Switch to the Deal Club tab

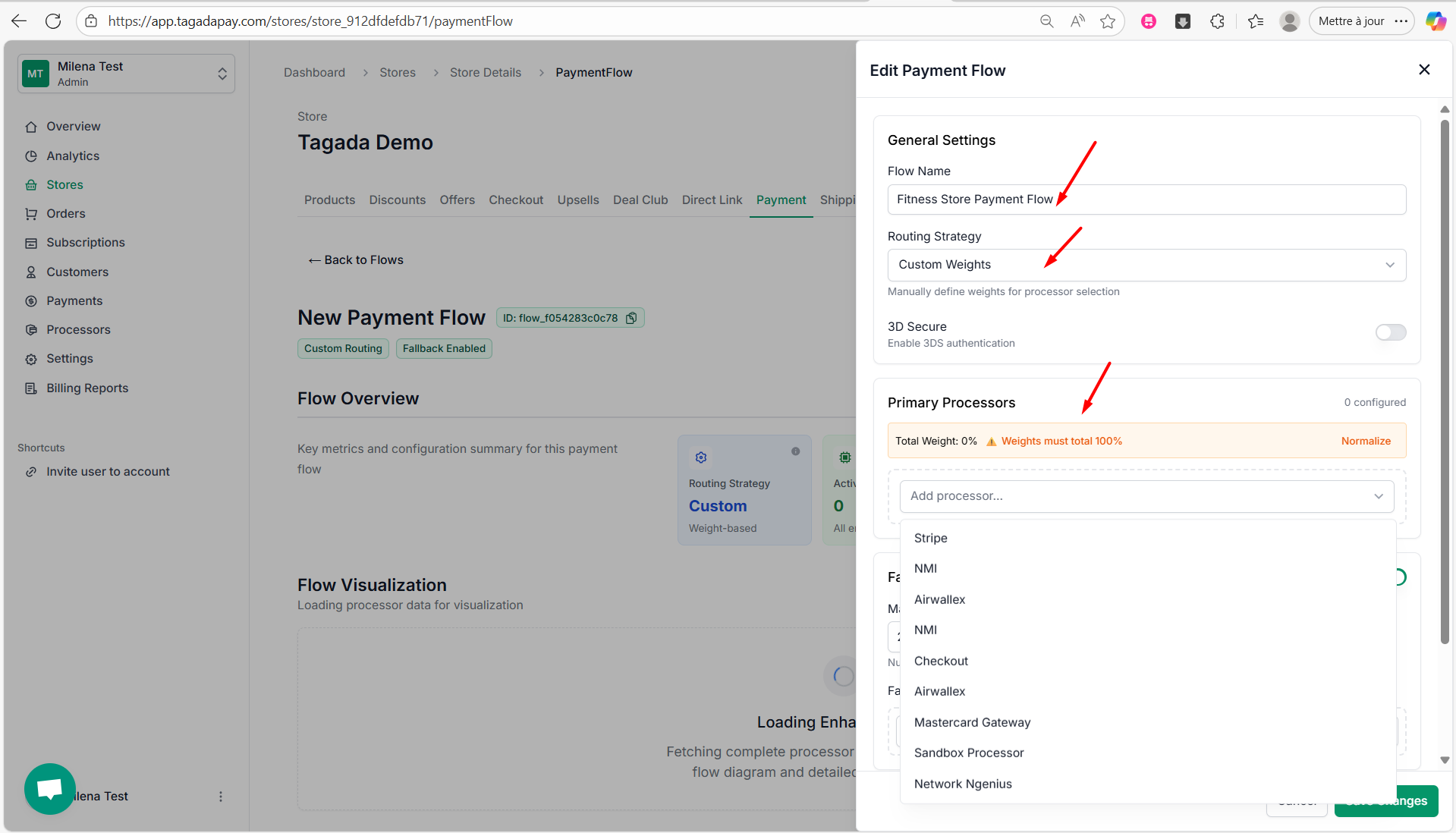click(x=640, y=200)
